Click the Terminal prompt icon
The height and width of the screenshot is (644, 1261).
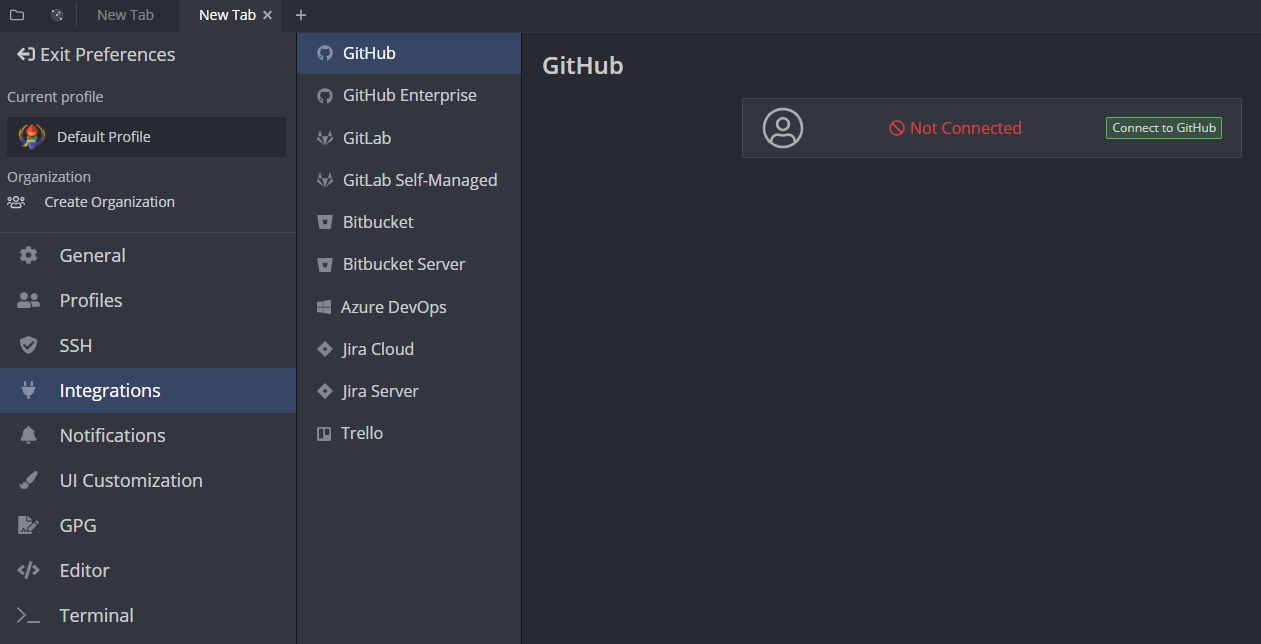click(29, 615)
